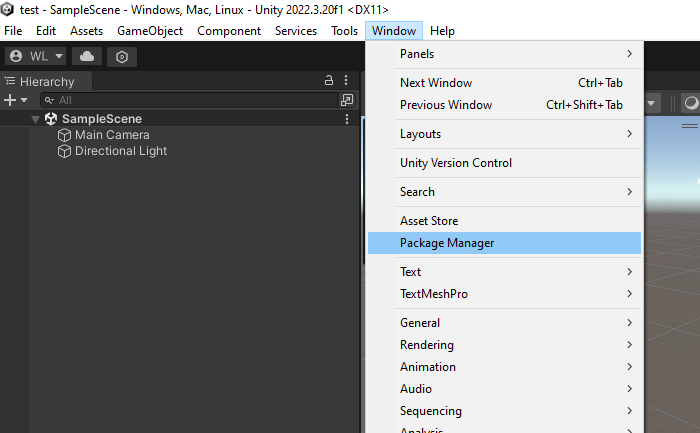Open the SampleScene three-dot options menu
Image resolution: width=700 pixels, height=433 pixels.
tap(347, 119)
